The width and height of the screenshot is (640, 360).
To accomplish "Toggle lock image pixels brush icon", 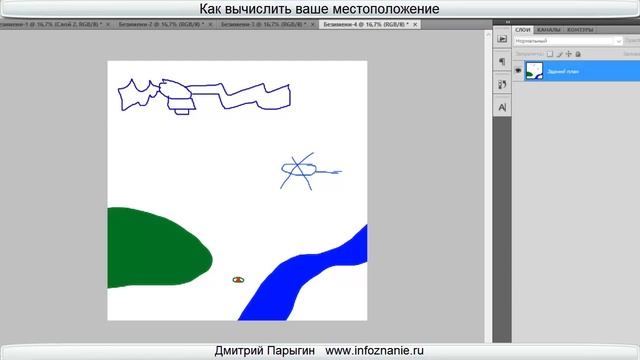I will (x=559, y=54).
